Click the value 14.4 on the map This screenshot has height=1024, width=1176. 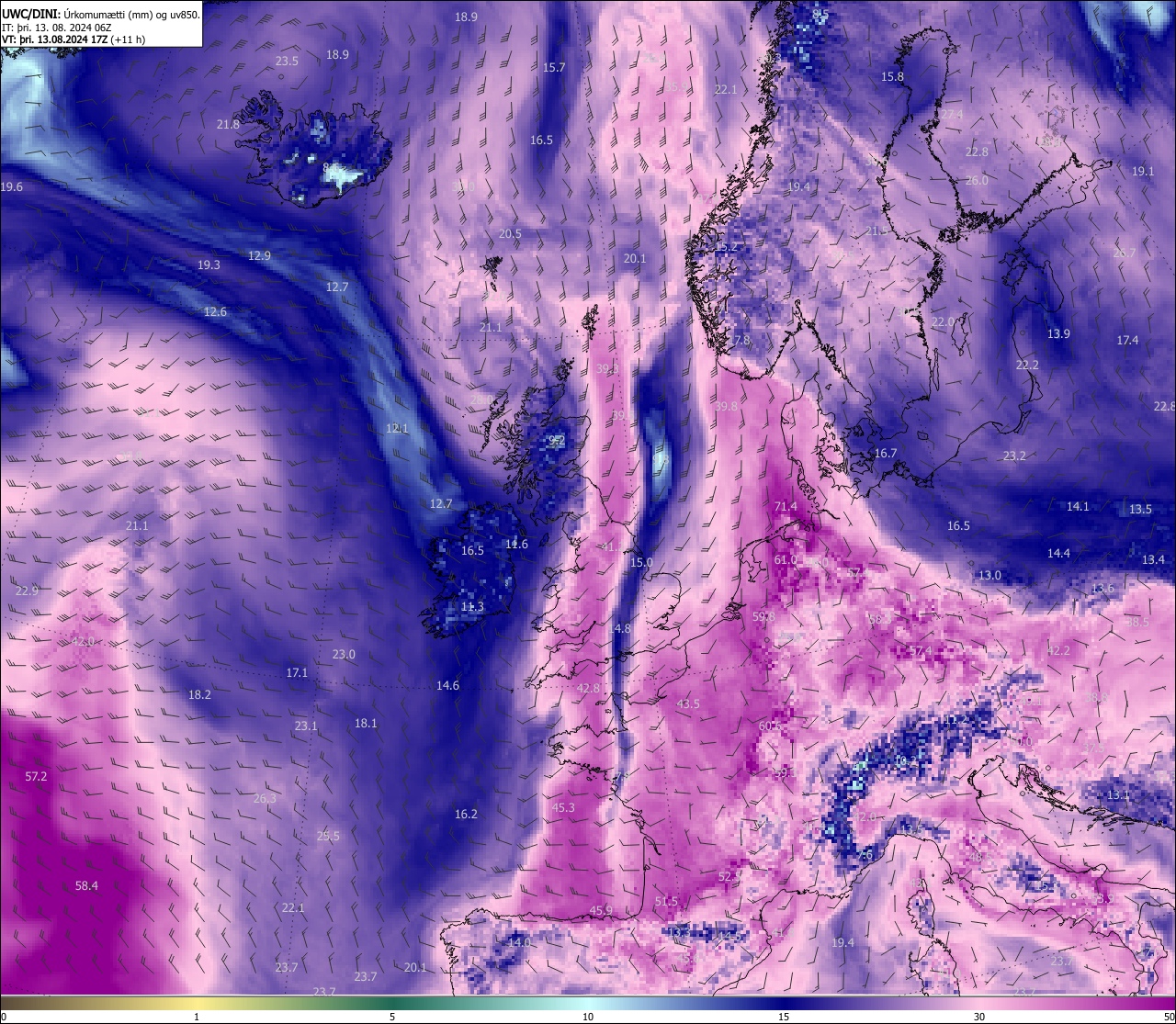(x=1058, y=553)
